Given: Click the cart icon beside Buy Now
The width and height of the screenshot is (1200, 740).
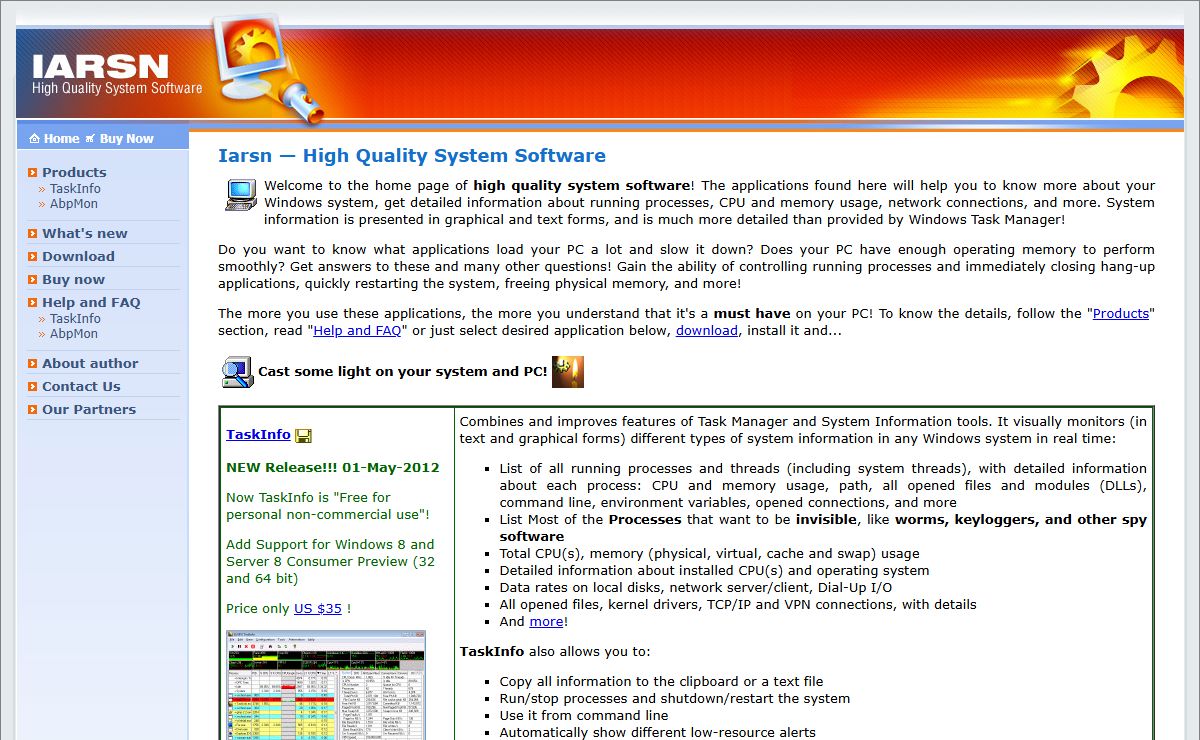Looking at the screenshot, I should coord(90,139).
